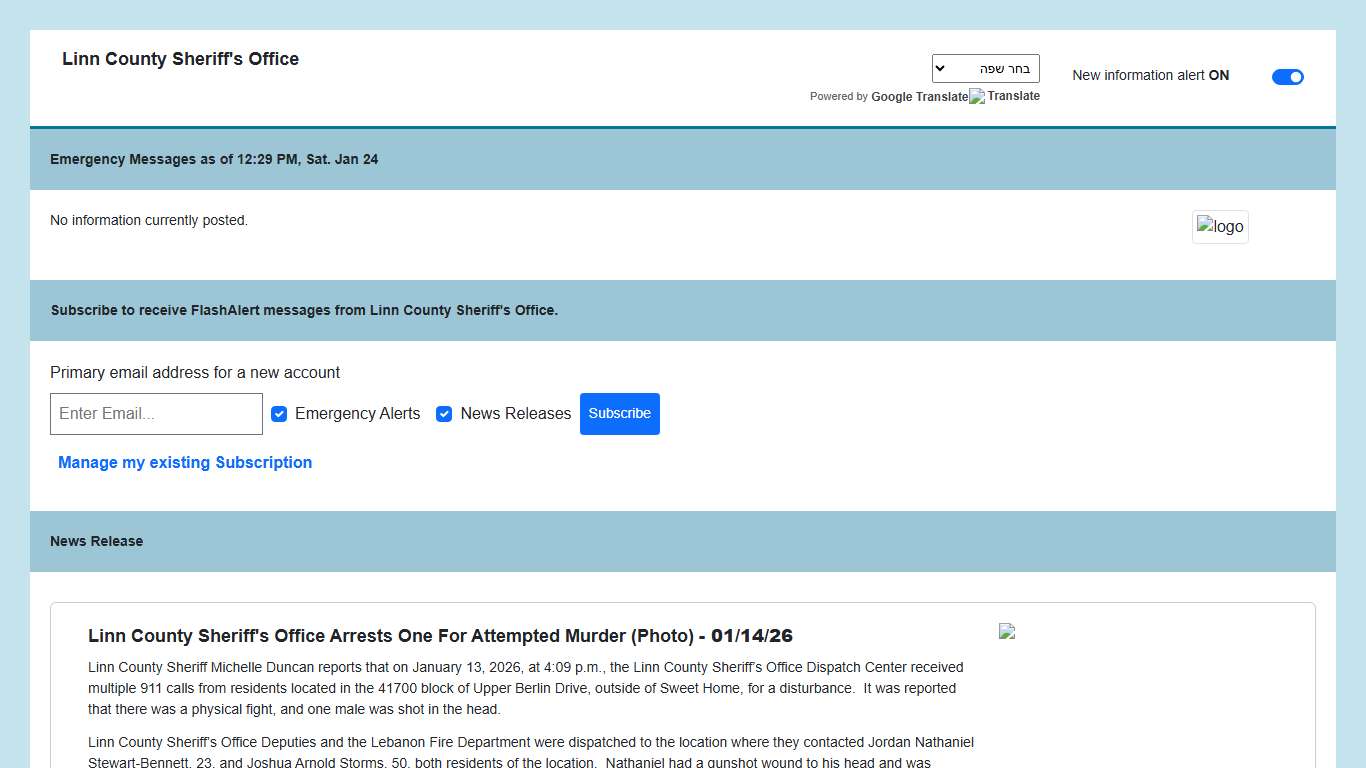The width and height of the screenshot is (1366, 768).
Task: Click the 'No information currently posted' text
Action: [149, 220]
